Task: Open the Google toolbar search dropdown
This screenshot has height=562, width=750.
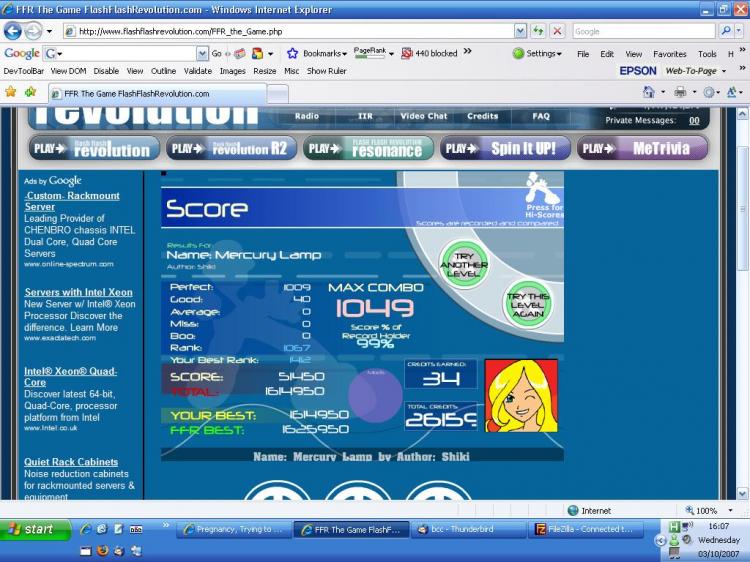Action: tap(203, 54)
